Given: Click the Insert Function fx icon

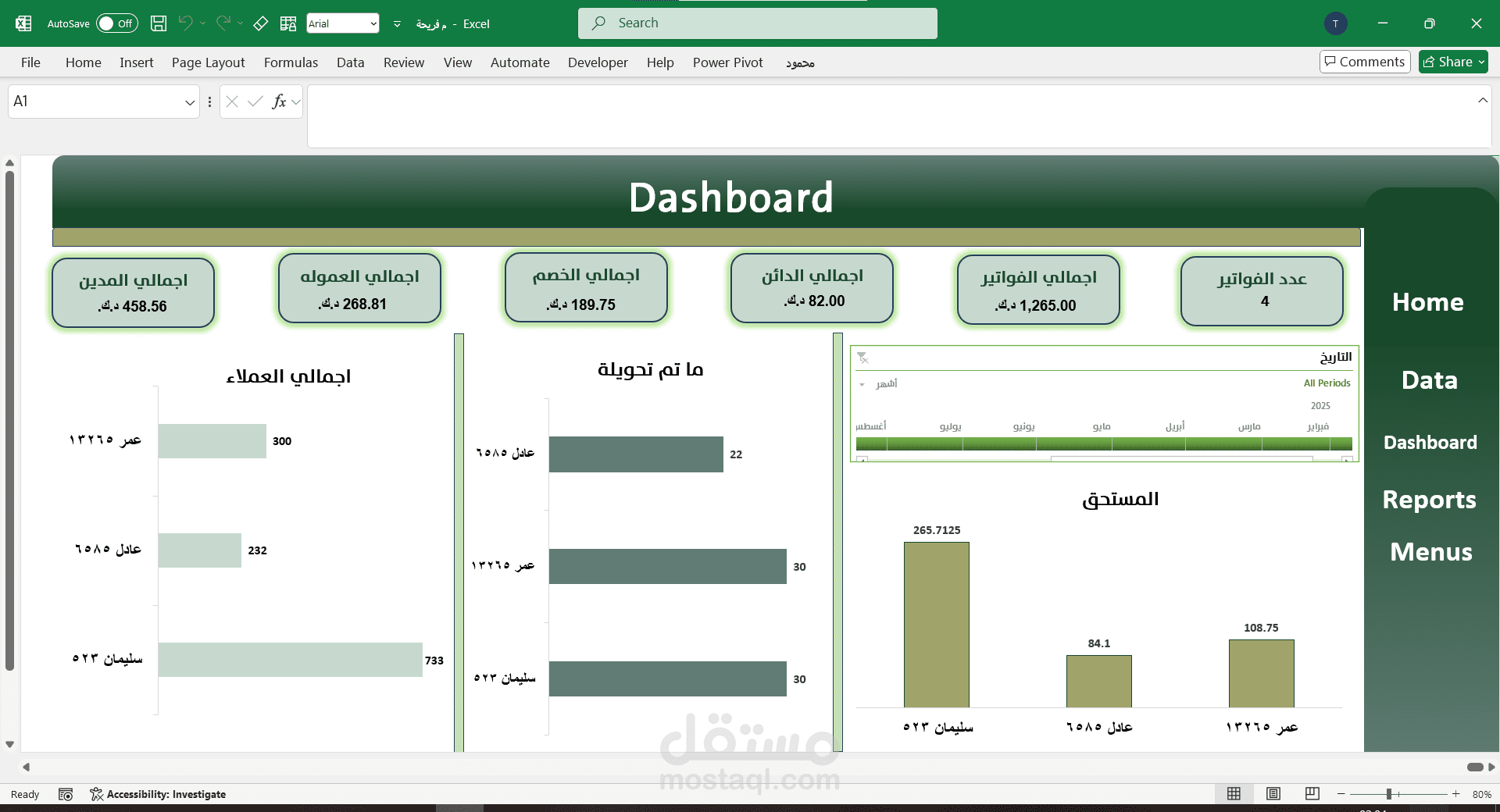Looking at the screenshot, I should click(x=279, y=101).
